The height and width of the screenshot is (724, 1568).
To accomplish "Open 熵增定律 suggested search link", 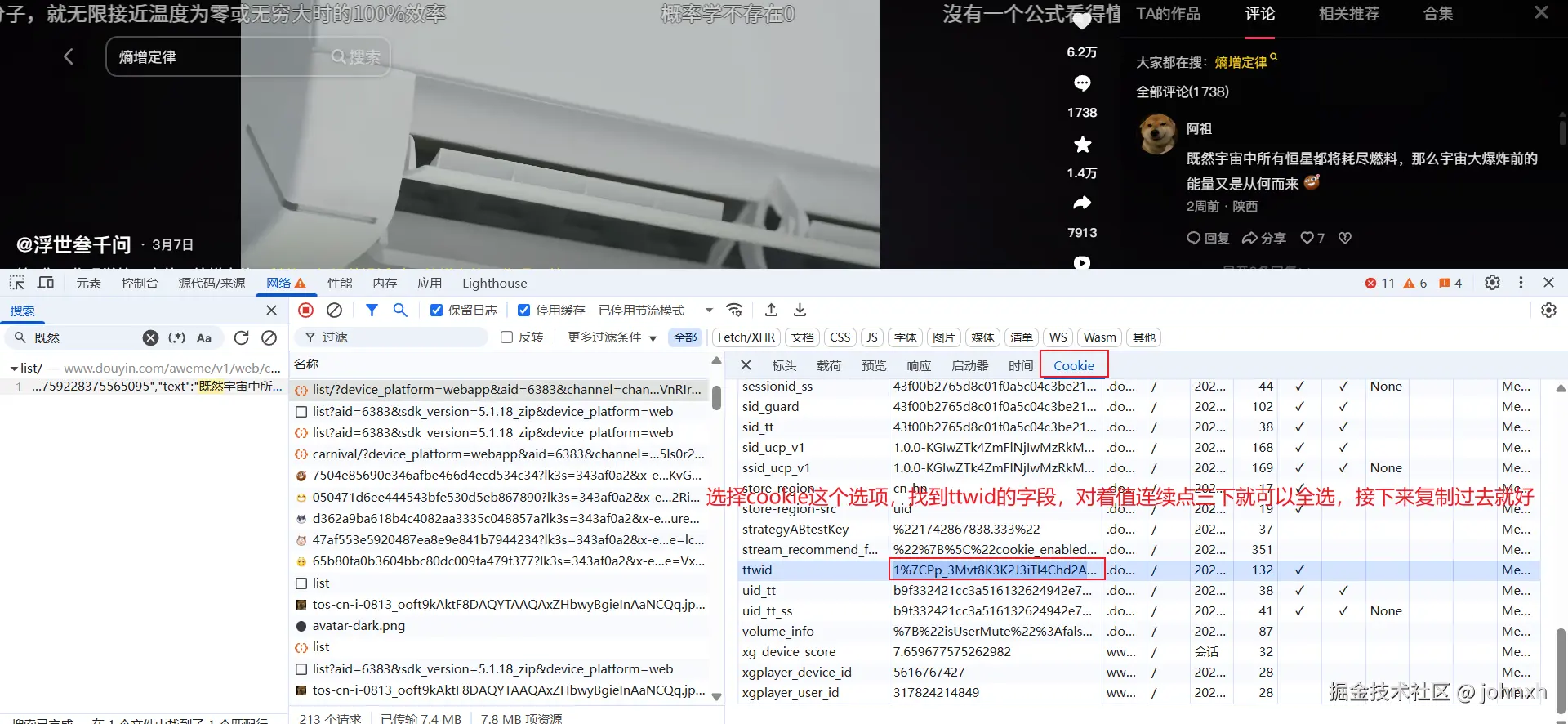I will (1241, 62).
